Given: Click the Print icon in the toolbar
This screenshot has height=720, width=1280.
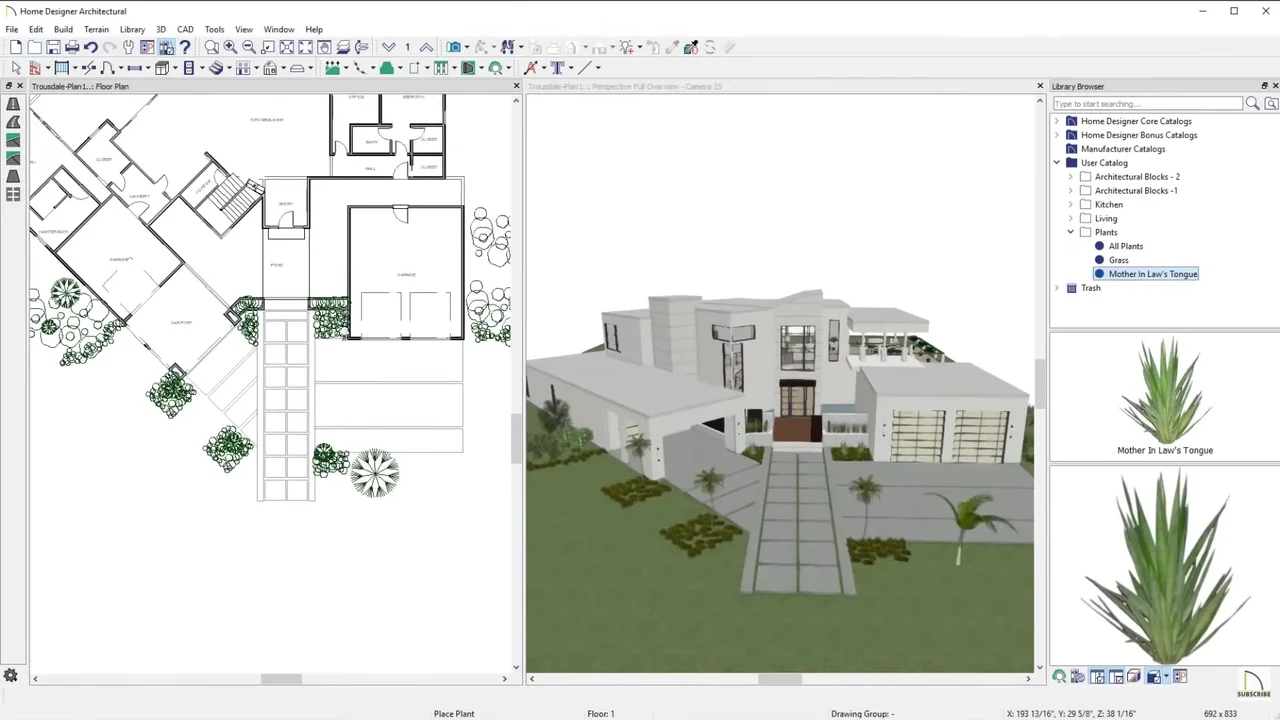Looking at the screenshot, I should pos(72,47).
